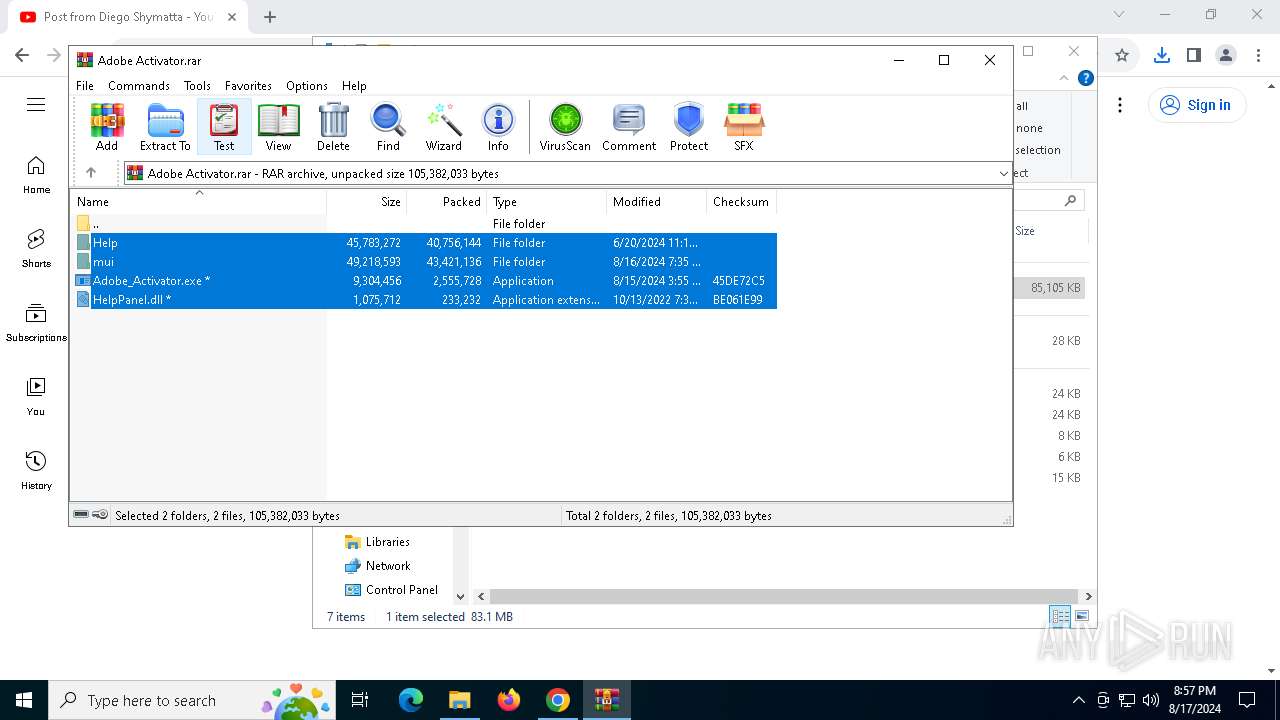Click the Test archive icon
Image resolution: width=1280 pixels, height=720 pixels.
pyautogui.click(x=224, y=127)
